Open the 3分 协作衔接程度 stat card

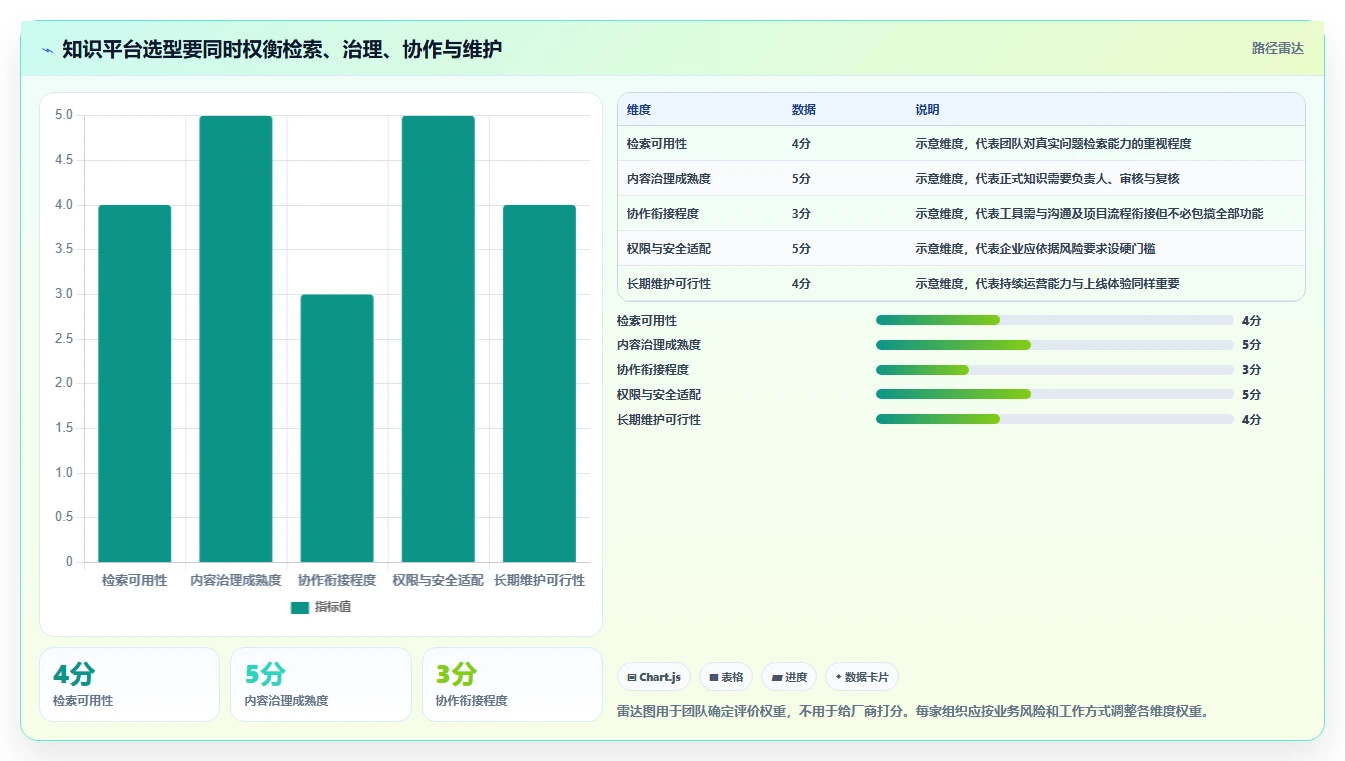(512, 684)
